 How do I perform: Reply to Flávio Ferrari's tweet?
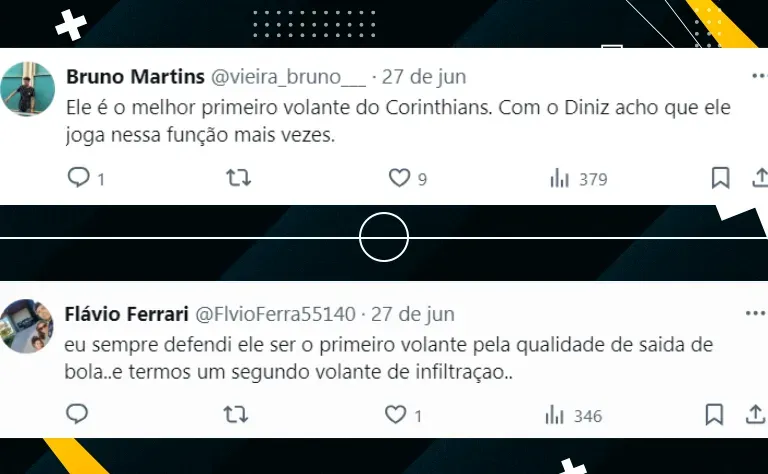(x=77, y=414)
